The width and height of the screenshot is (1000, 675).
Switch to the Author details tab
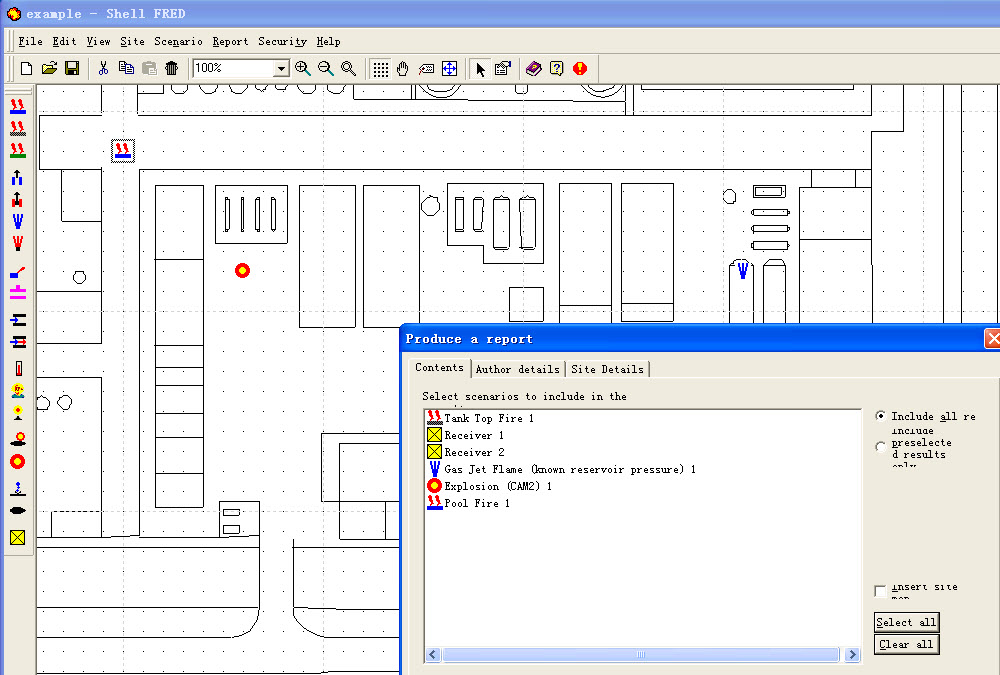[517, 369]
